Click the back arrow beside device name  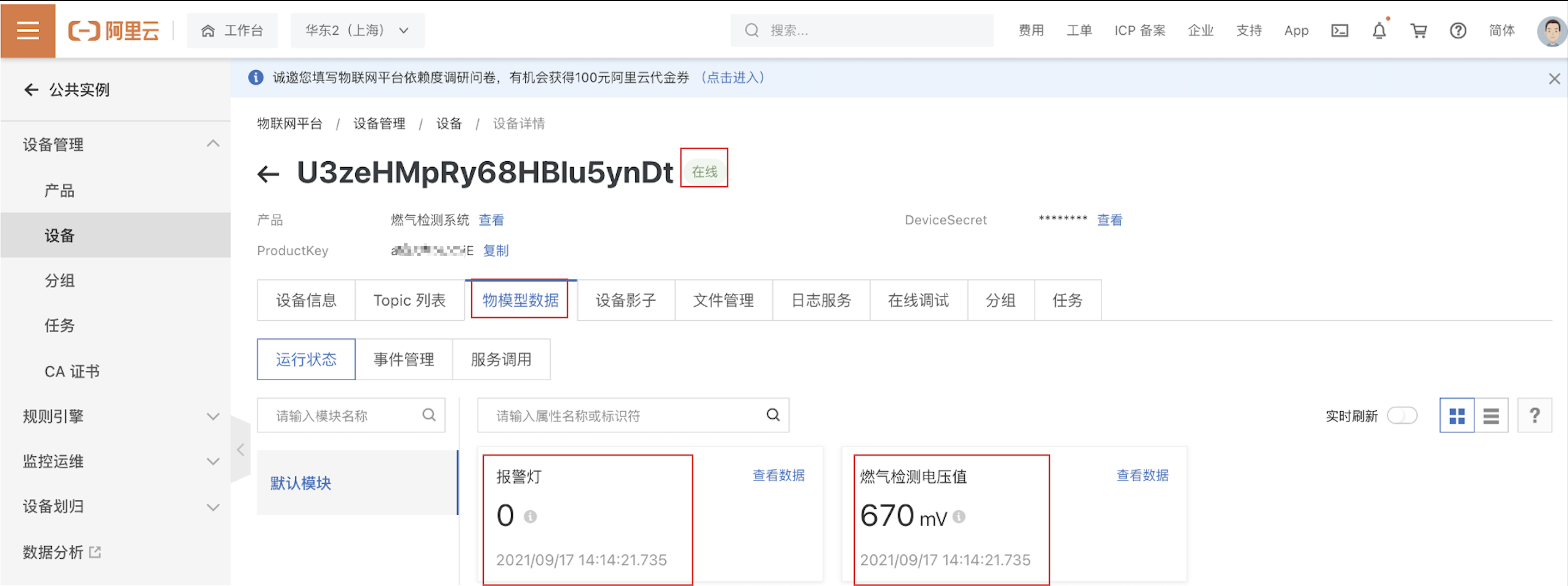pyautogui.click(x=268, y=174)
